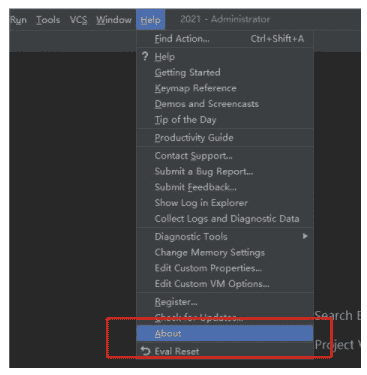Select Edit Custom VM Options
Viewport: 367px width, 375px height.
coord(225,284)
